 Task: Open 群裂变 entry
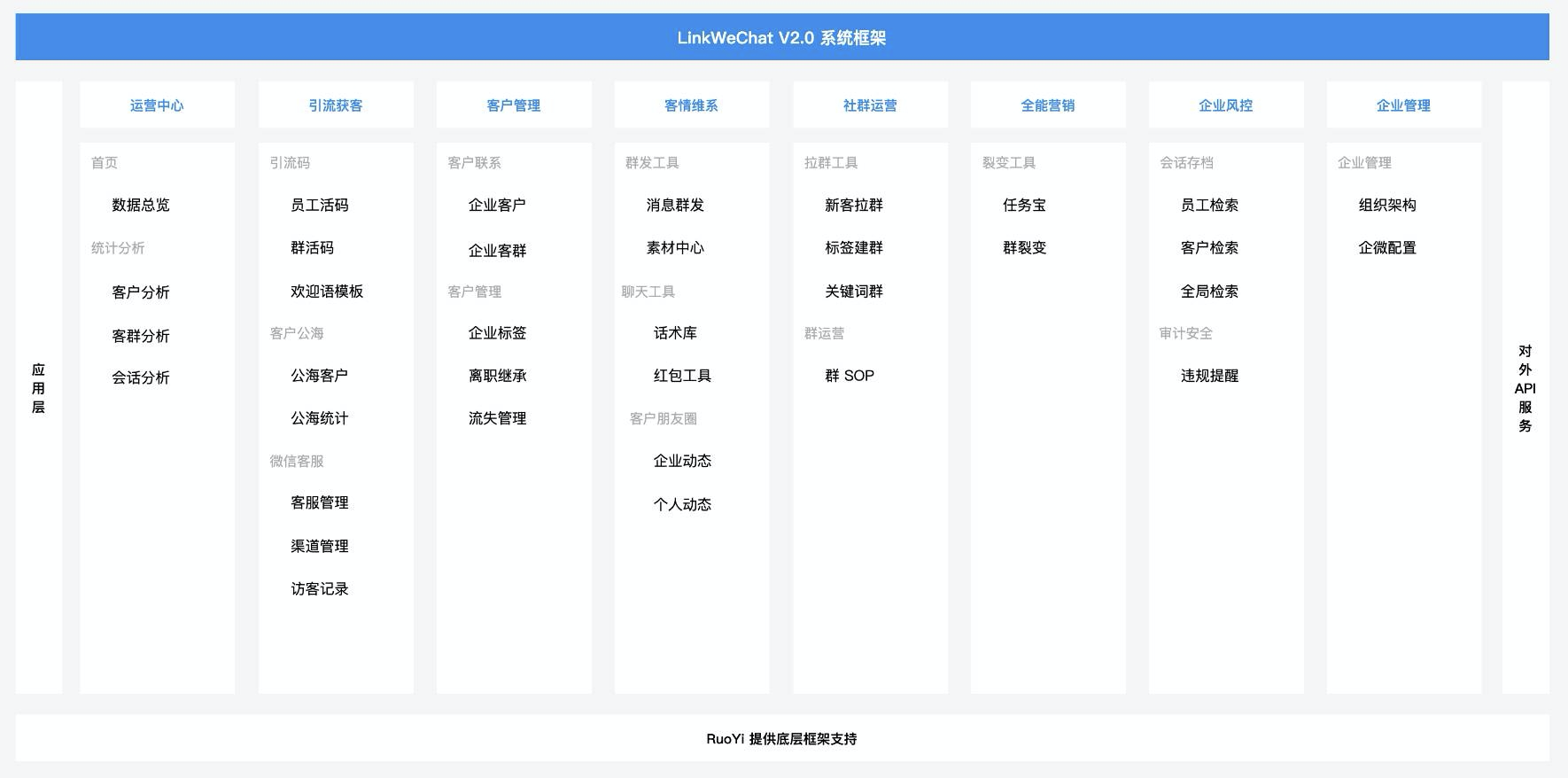(x=1025, y=247)
